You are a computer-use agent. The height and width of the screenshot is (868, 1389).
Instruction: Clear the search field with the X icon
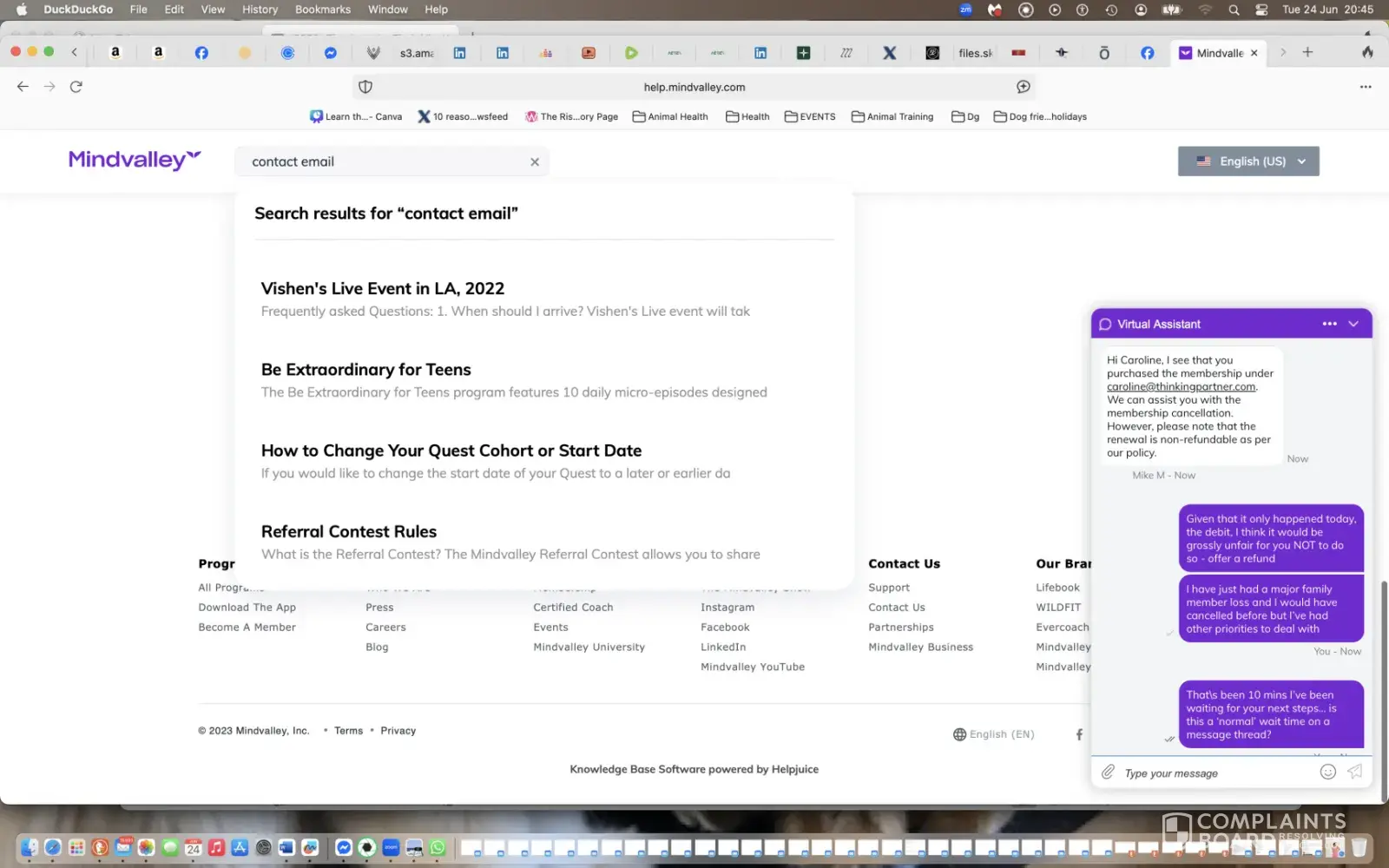point(535,162)
